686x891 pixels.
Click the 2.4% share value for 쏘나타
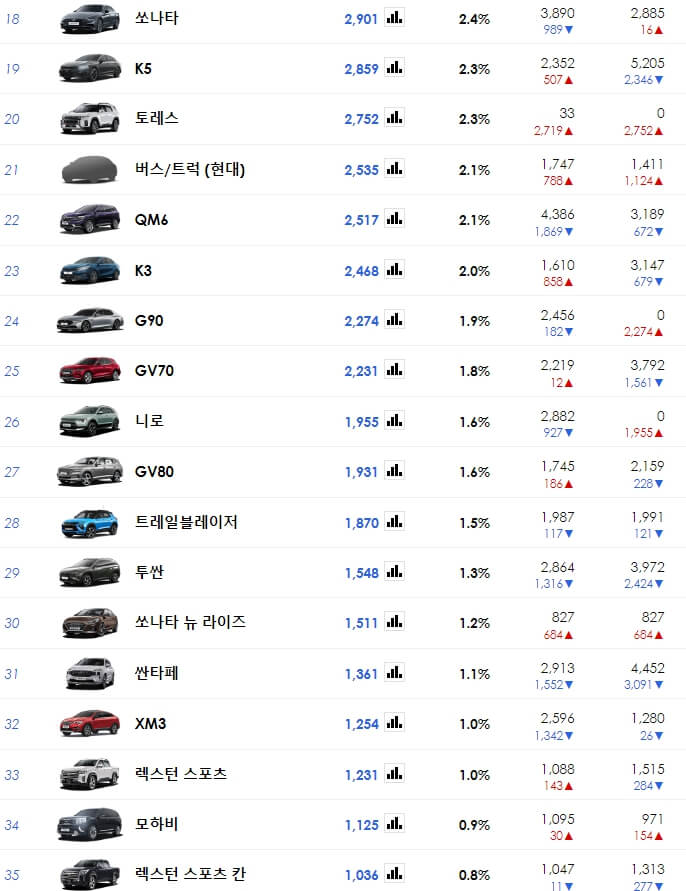475,19
